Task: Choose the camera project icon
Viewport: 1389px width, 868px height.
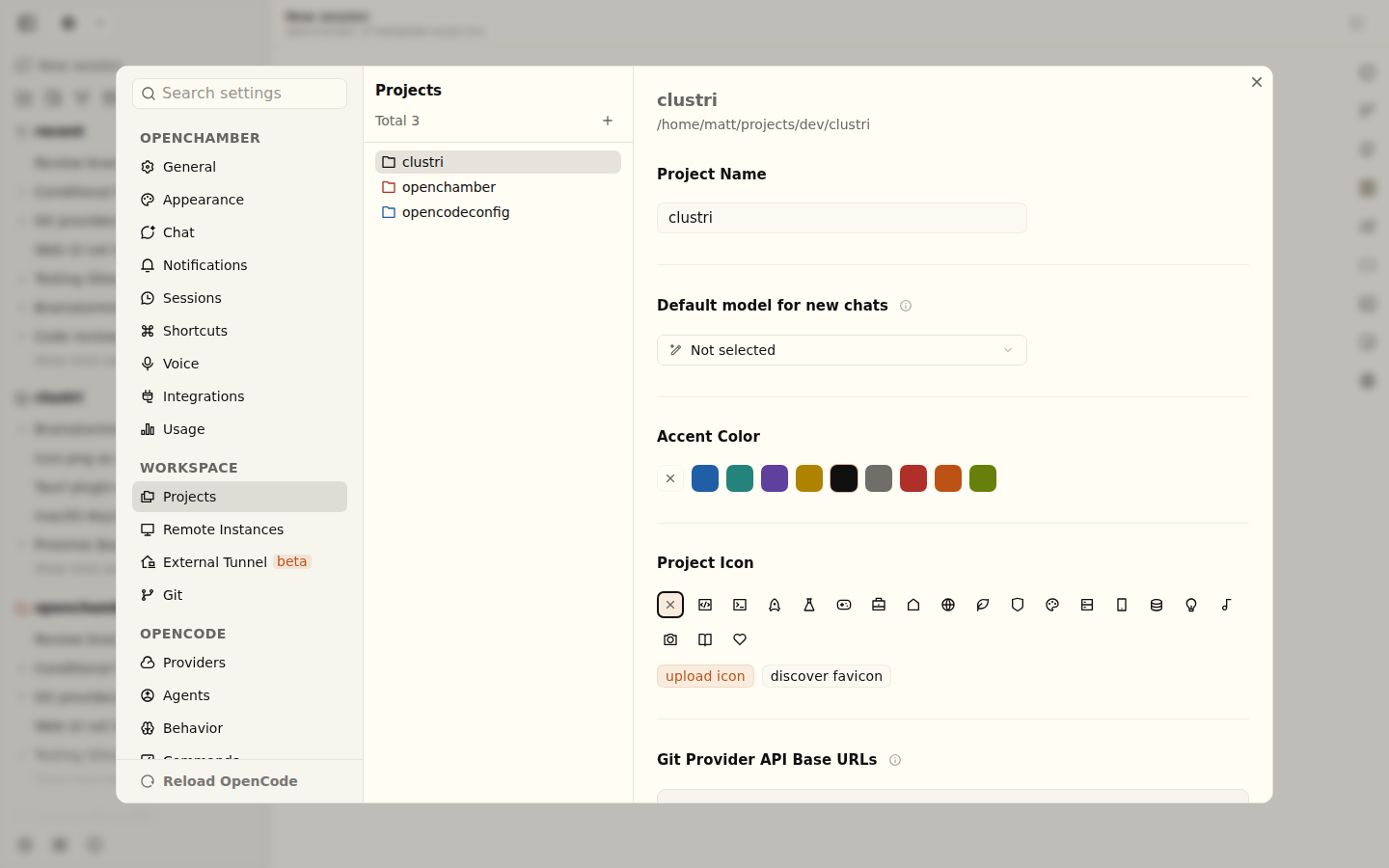Action: pyautogui.click(x=670, y=639)
